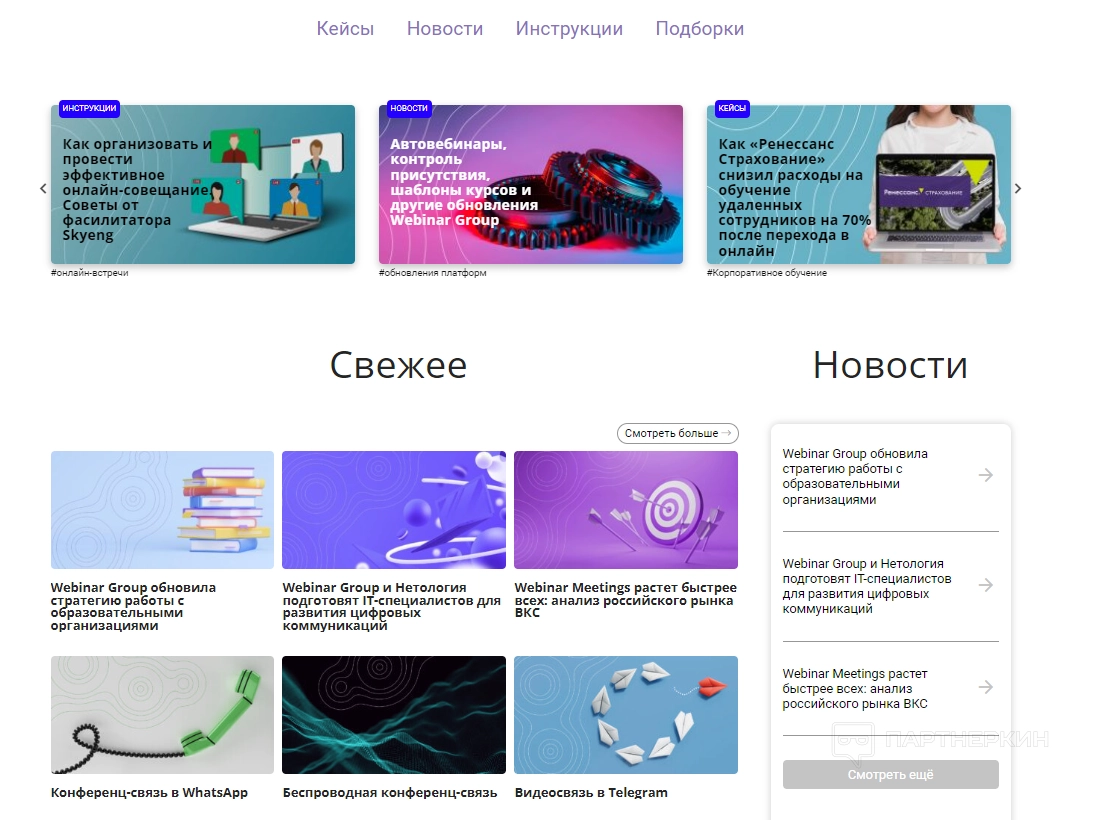The image size is (1100, 820).
Task: Open the purple abstract shapes article image
Action: 394,510
